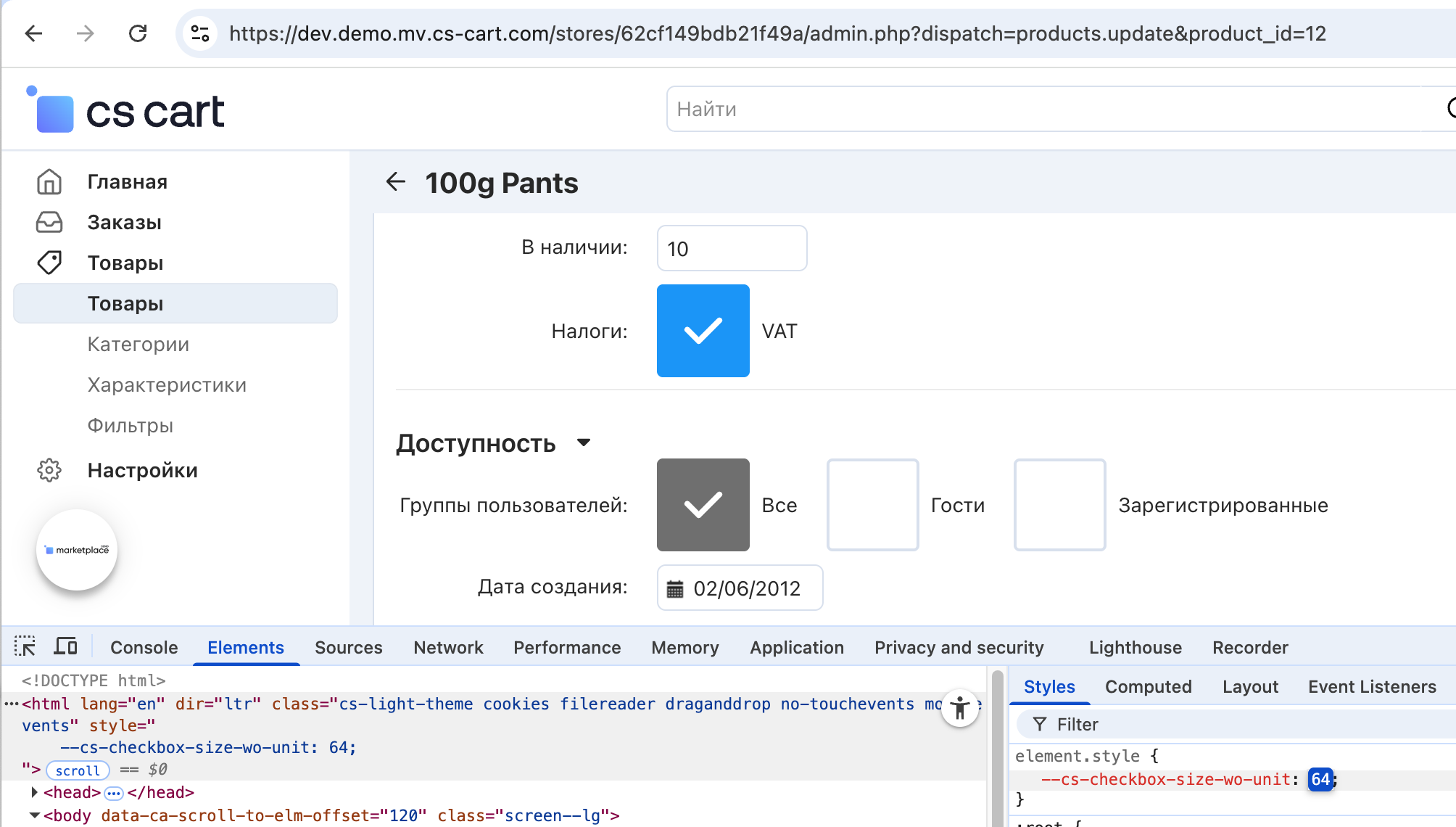Expand the head element node
Viewport: 1456px width, 827px height.
coord(34,792)
